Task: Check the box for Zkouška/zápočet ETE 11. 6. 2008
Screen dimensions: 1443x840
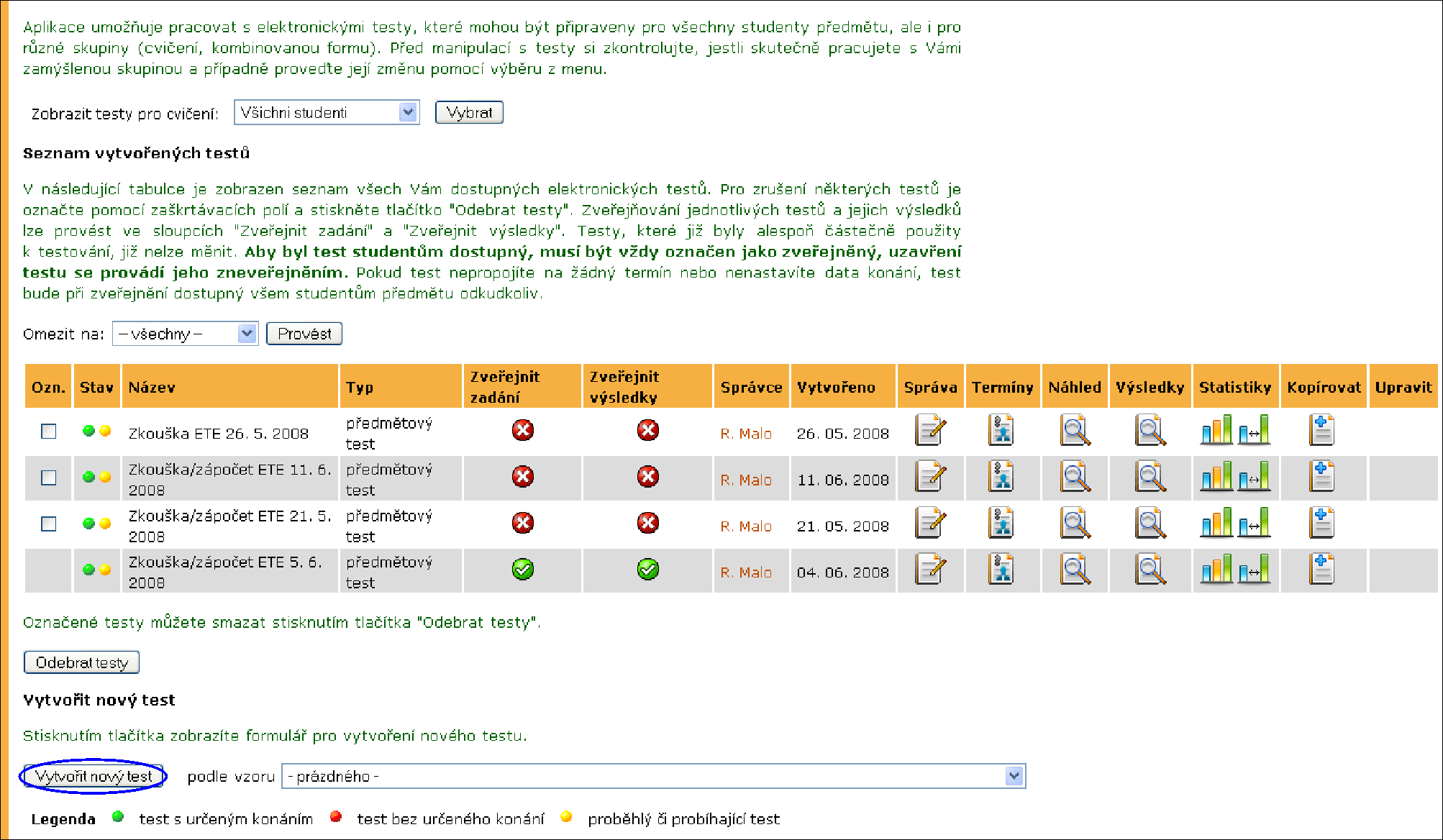Action: click(48, 478)
